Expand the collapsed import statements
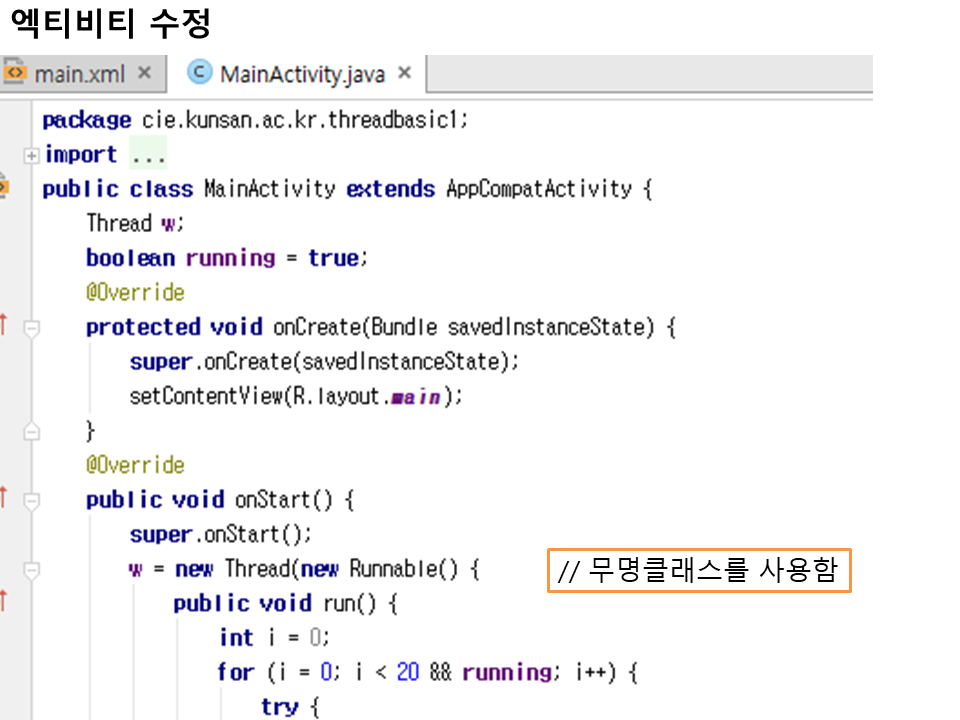960x720 pixels. [x=32, y=155]
